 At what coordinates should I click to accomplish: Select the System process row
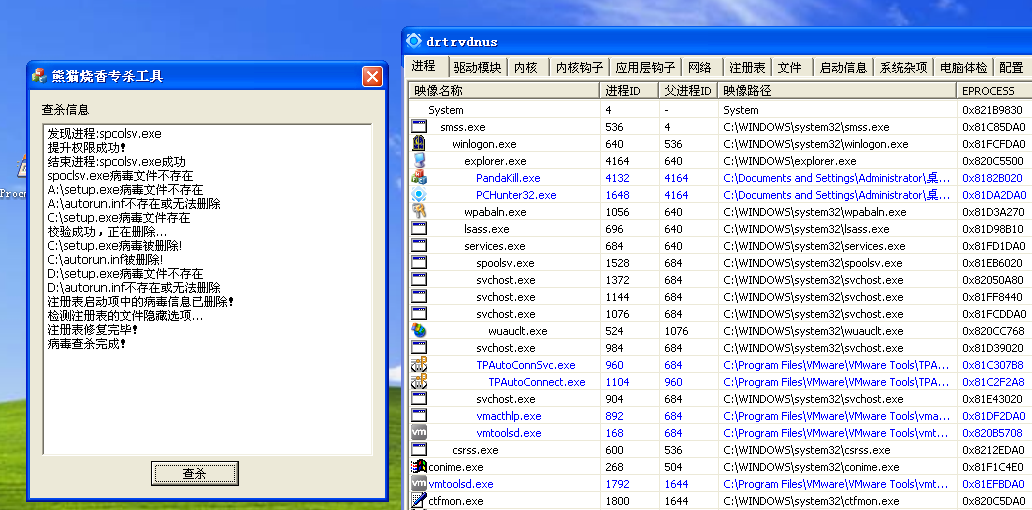point(720,110)
